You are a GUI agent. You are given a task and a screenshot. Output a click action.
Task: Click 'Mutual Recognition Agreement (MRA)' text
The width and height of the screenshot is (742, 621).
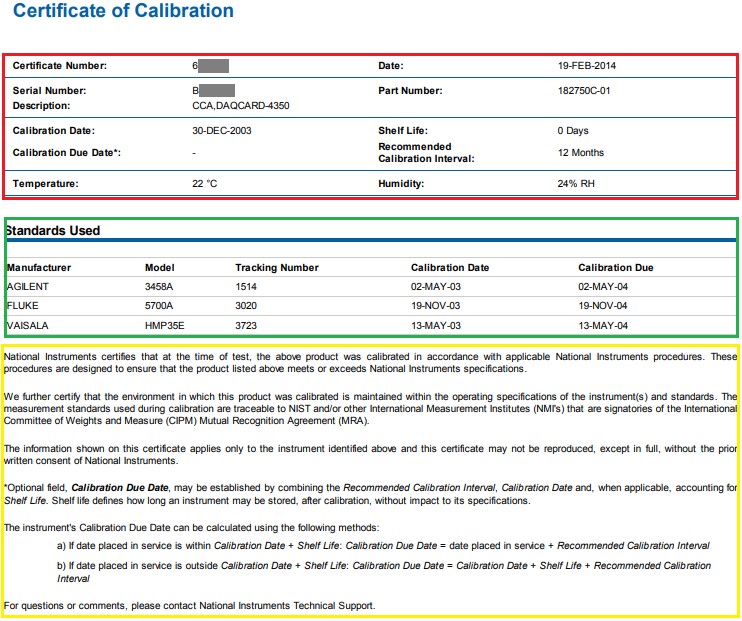pos(284,421)
